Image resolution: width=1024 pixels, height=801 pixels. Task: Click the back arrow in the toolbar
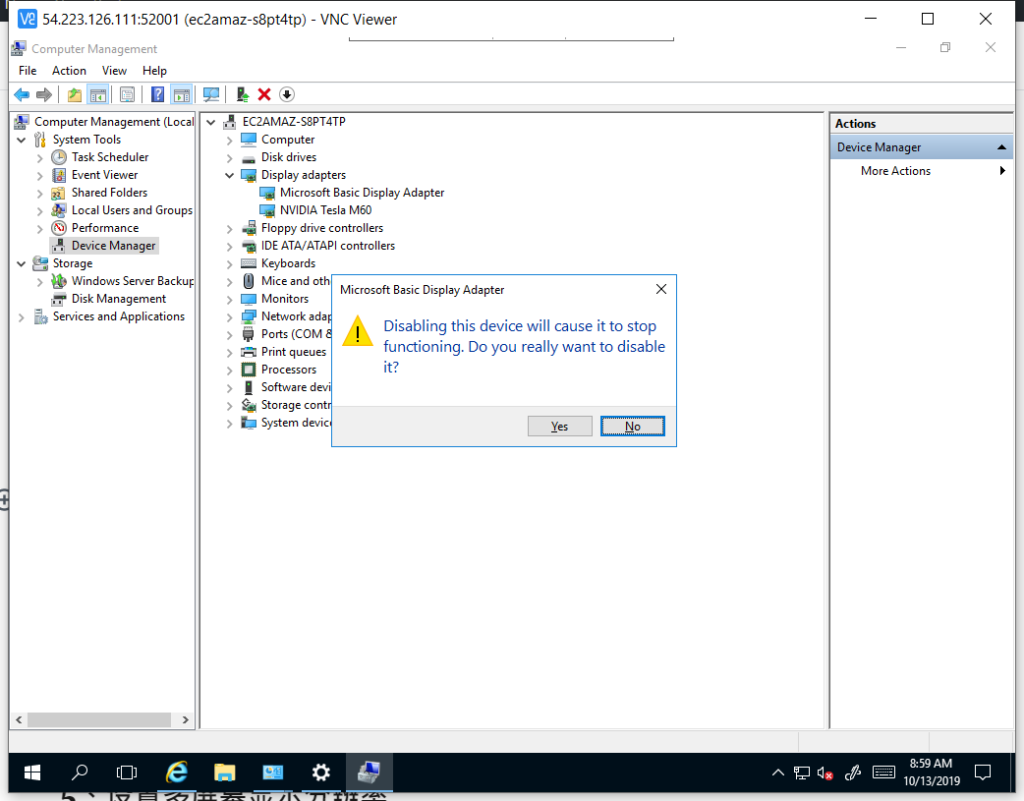(21, 95)
